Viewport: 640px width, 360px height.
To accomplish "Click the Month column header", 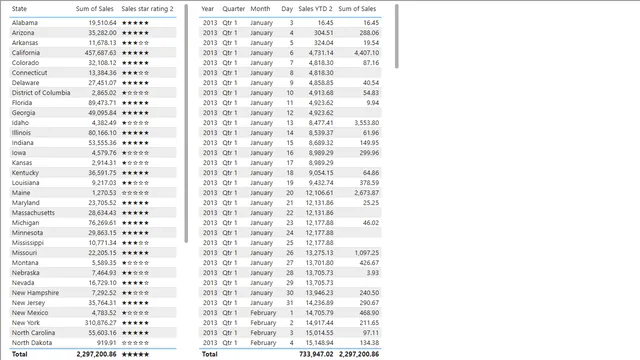I will pyautogui.click(x=260, y=9).
